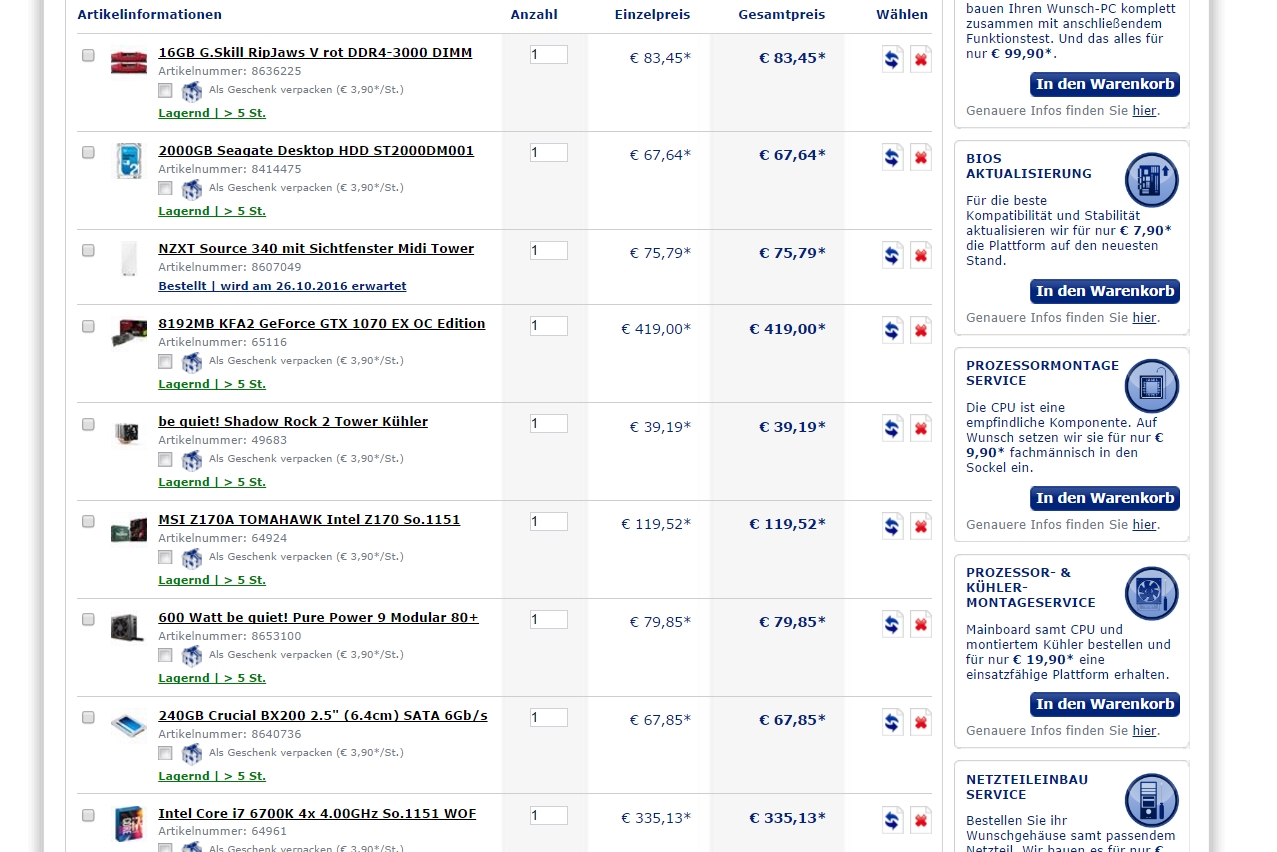The image size is (1277, 852).
Task: Click gift box icon under Shadow Rock 2
Action: click(x=192, y=460)
